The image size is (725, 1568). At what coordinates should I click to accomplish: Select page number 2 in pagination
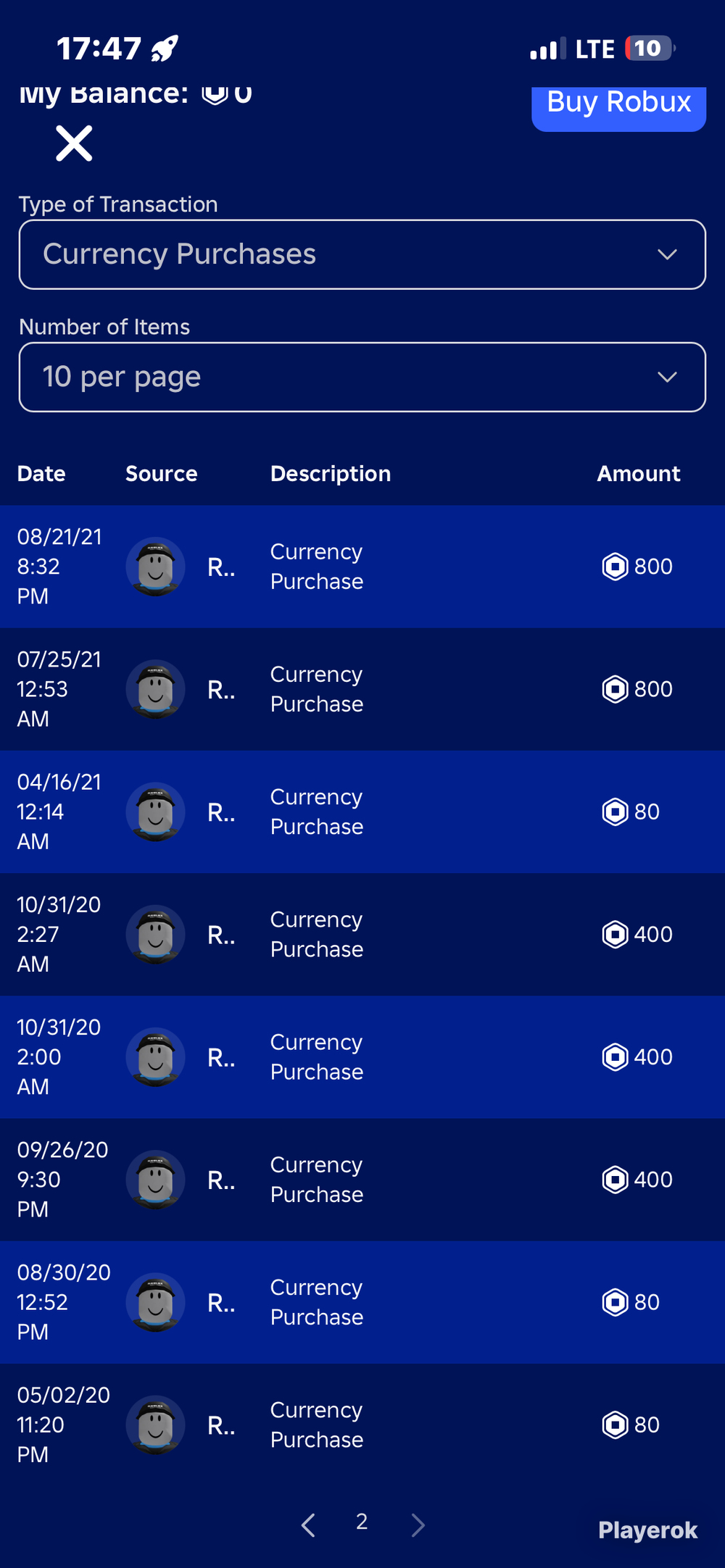coord(362,1521)
